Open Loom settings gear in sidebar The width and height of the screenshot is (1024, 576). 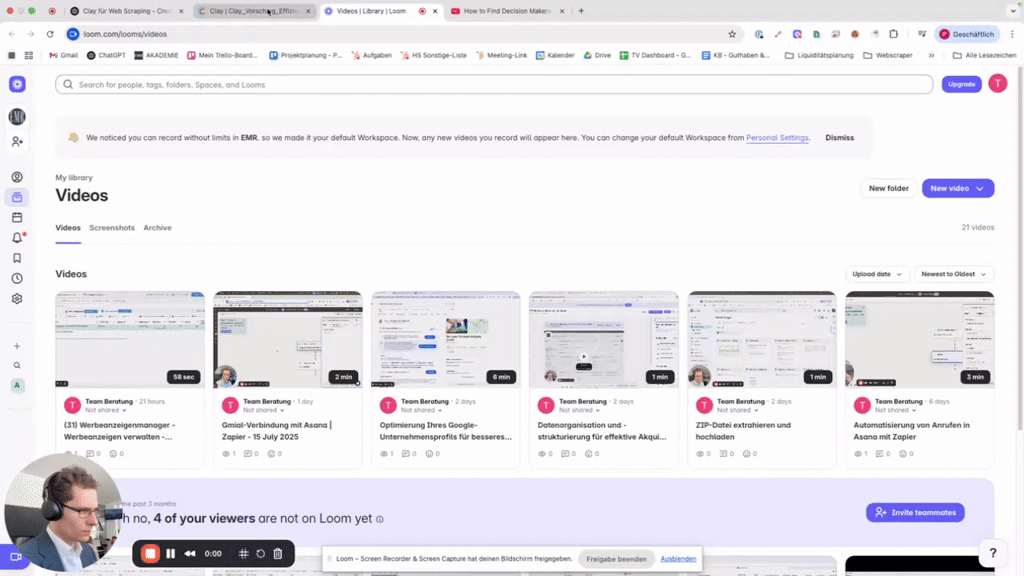click(17, 298)
